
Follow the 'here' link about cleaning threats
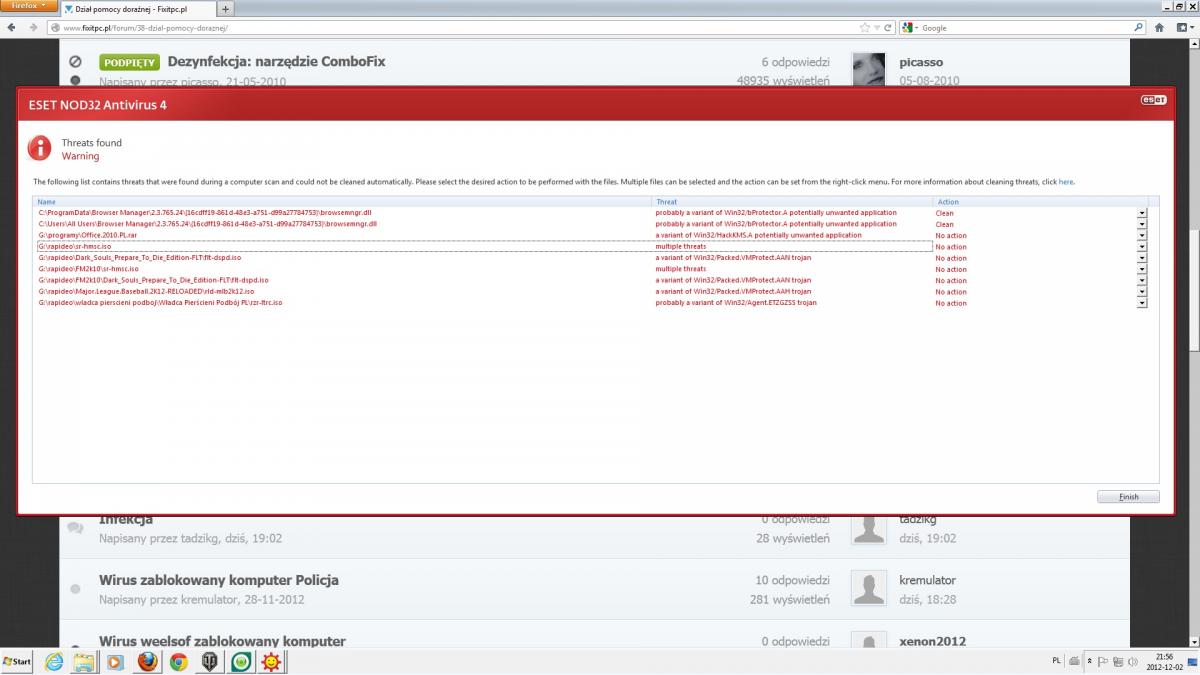[1066, 182]
